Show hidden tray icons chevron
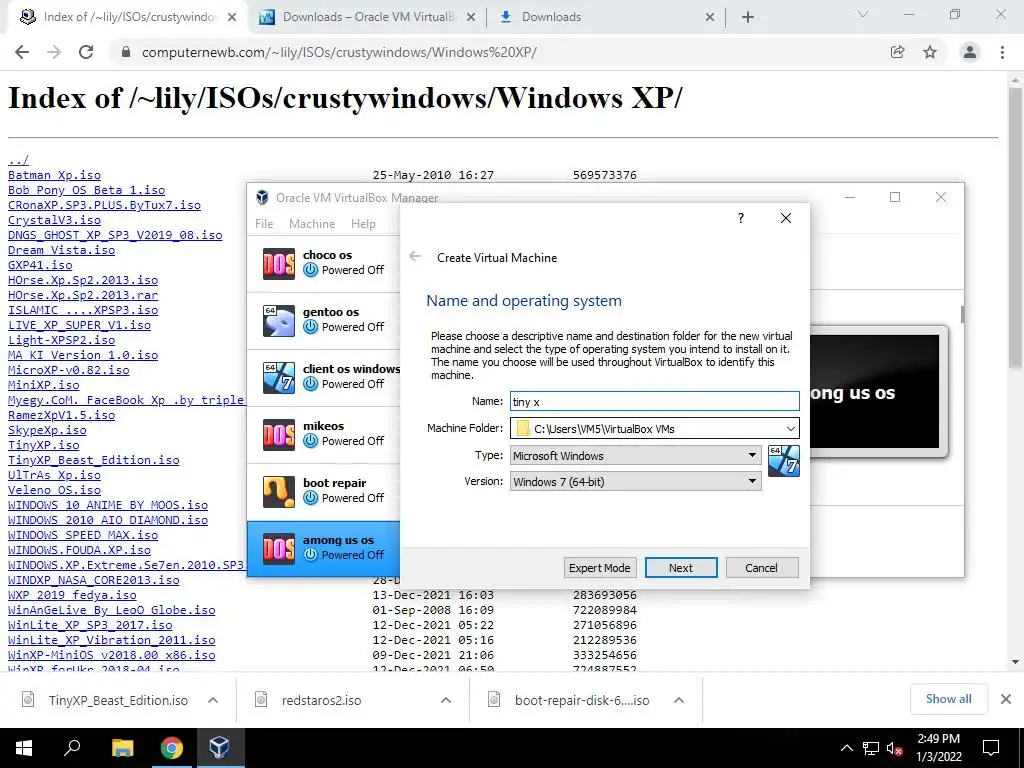 846,748
